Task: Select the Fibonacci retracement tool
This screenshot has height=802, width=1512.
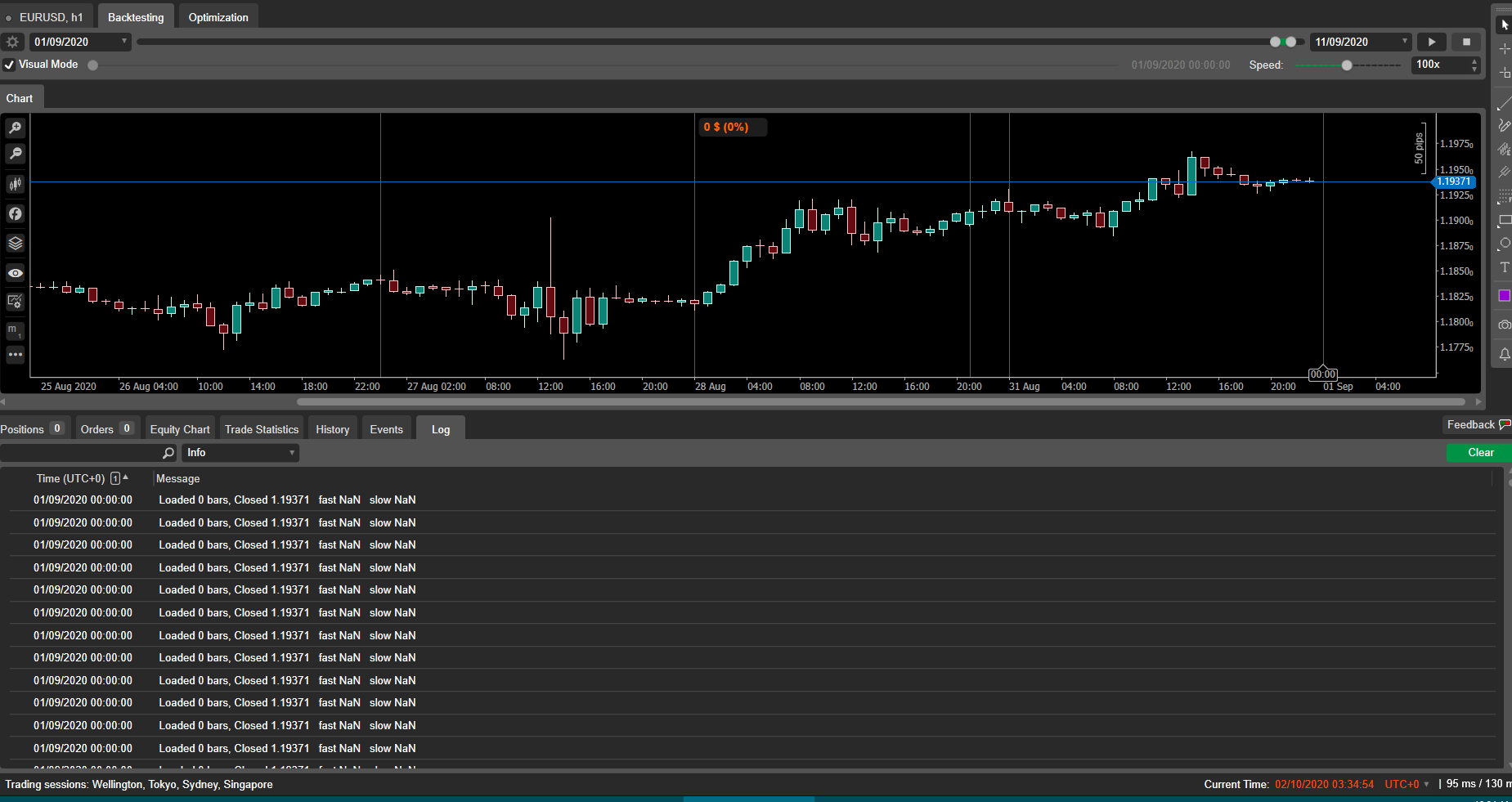Action: 1504,197
